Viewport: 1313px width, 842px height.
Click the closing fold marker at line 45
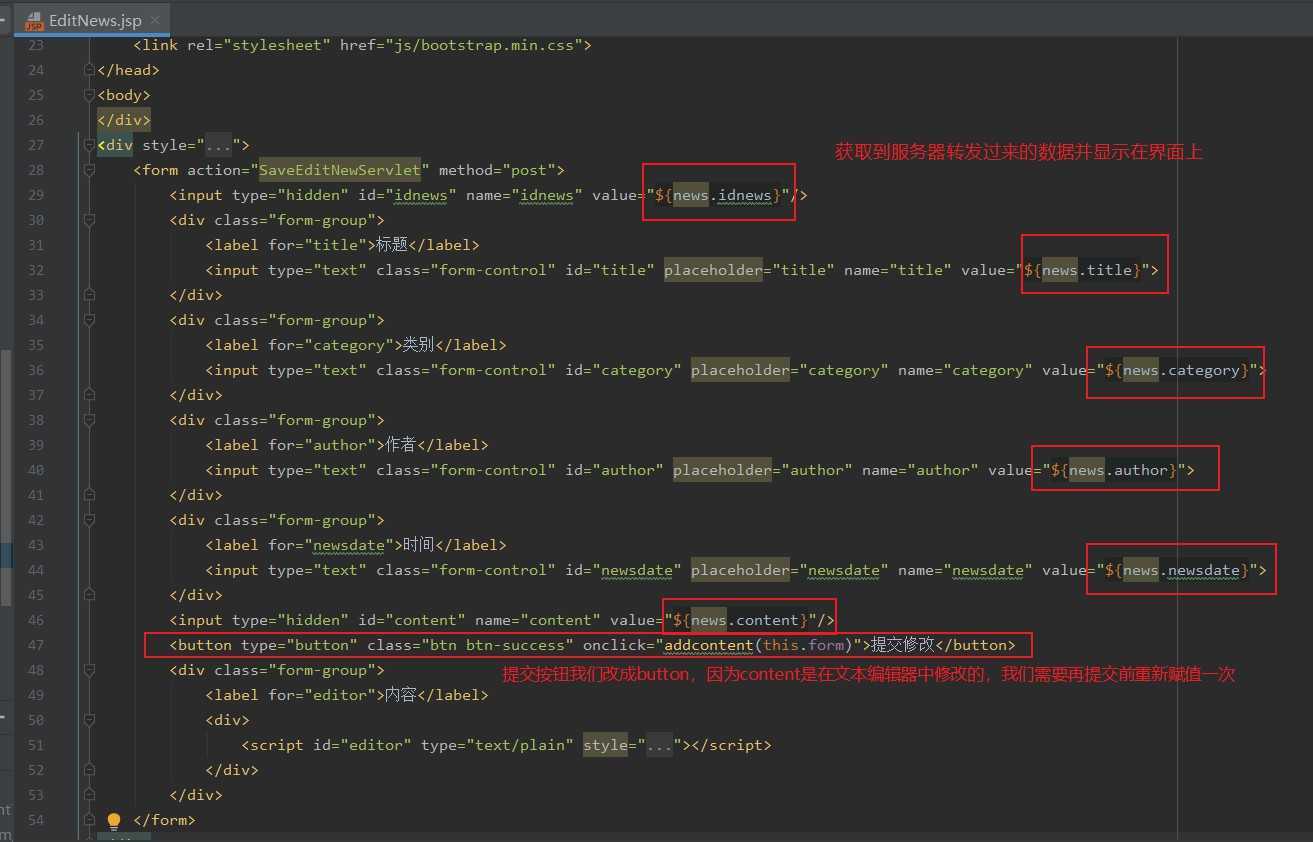point(89,595)
